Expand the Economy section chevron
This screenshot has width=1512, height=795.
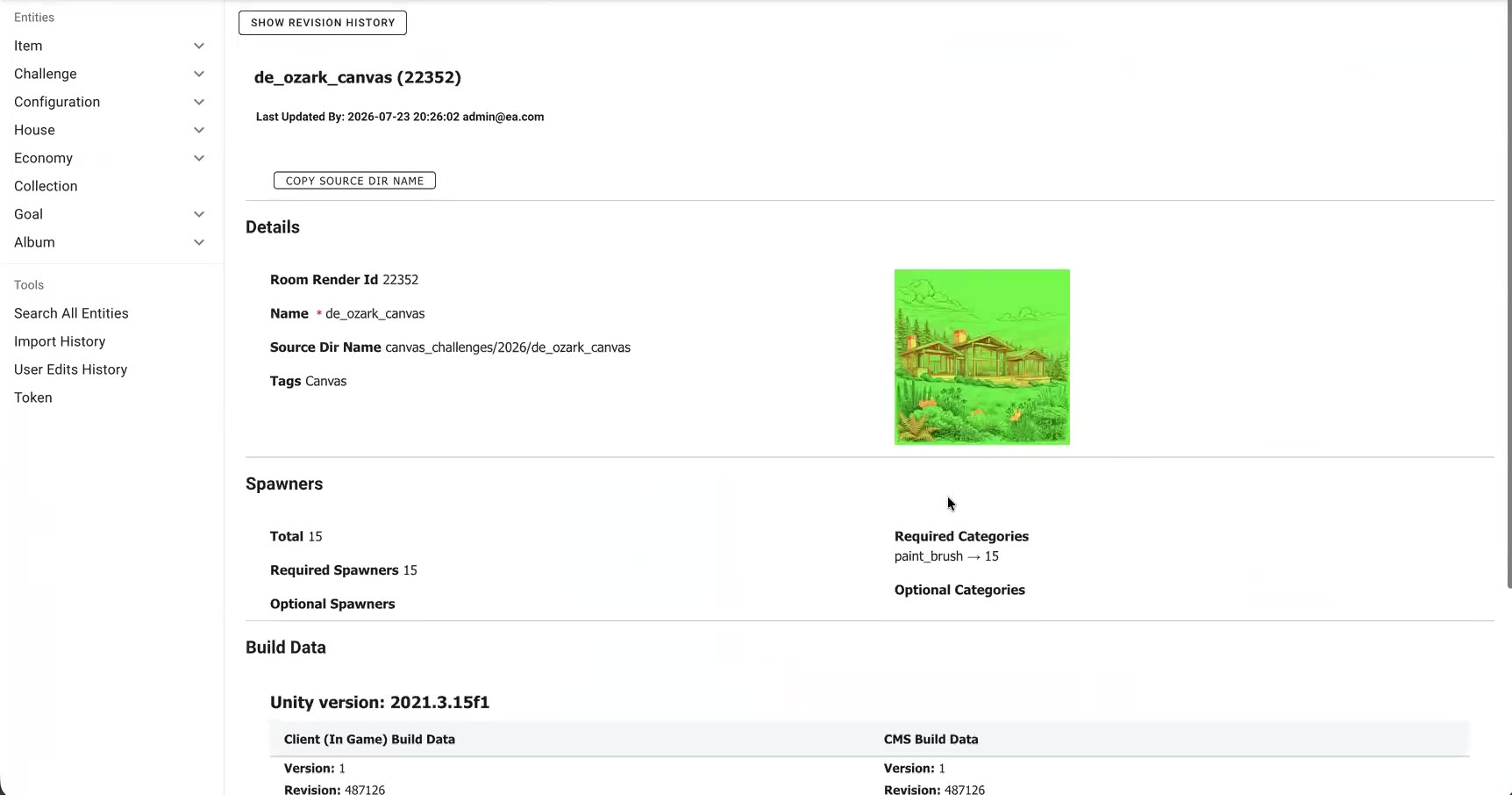199,158
